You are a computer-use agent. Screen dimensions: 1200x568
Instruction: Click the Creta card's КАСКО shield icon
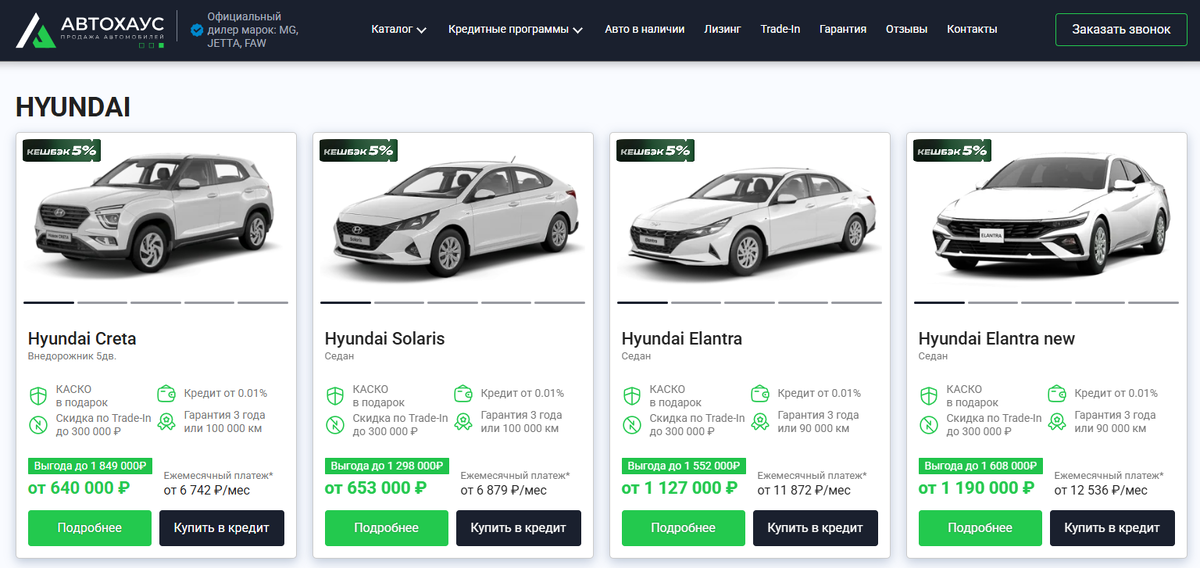click(38, 396)
